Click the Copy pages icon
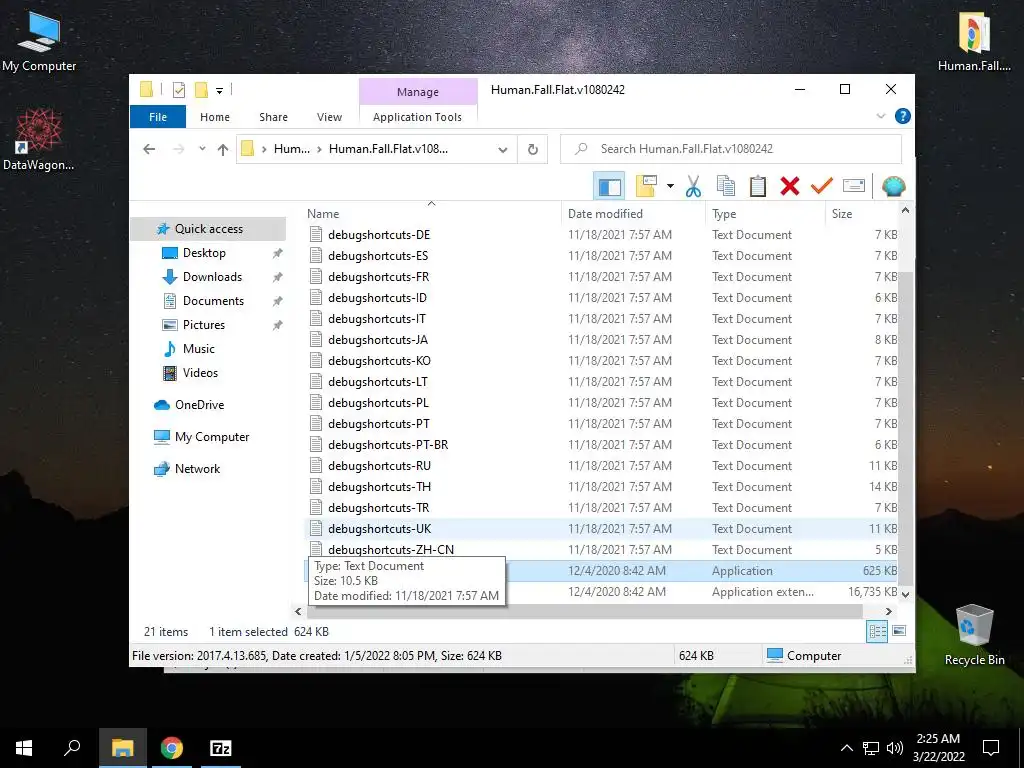Viewport: 1024px width, 768px height. pos(726,187)
